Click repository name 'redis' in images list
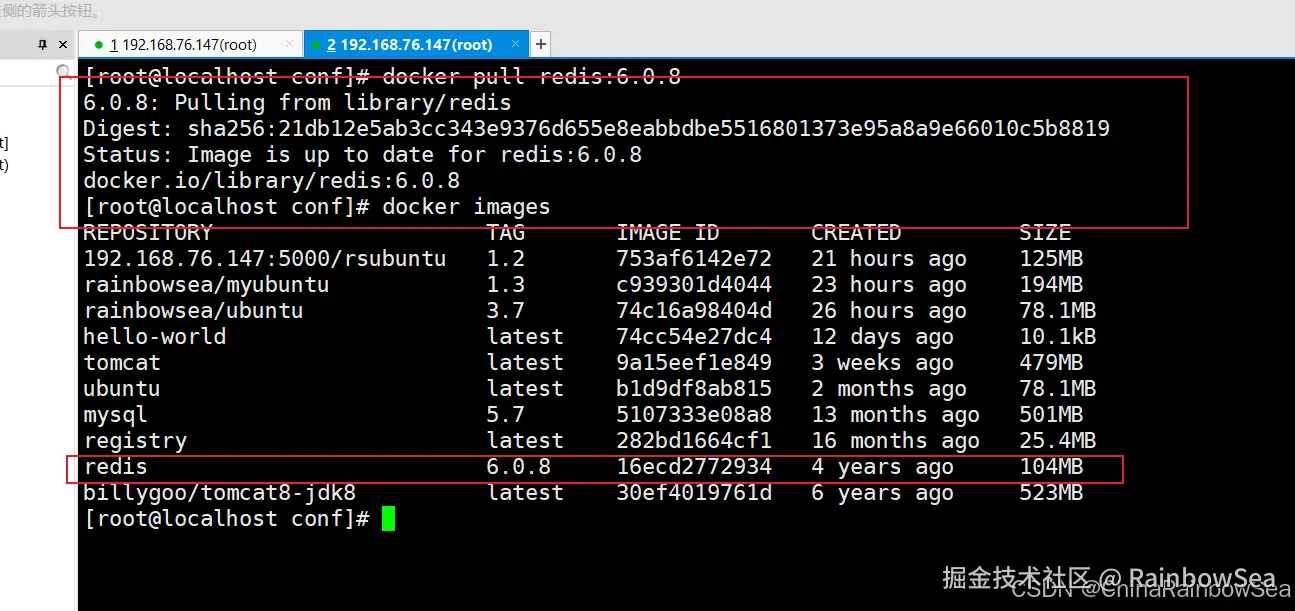 point(115,466)
